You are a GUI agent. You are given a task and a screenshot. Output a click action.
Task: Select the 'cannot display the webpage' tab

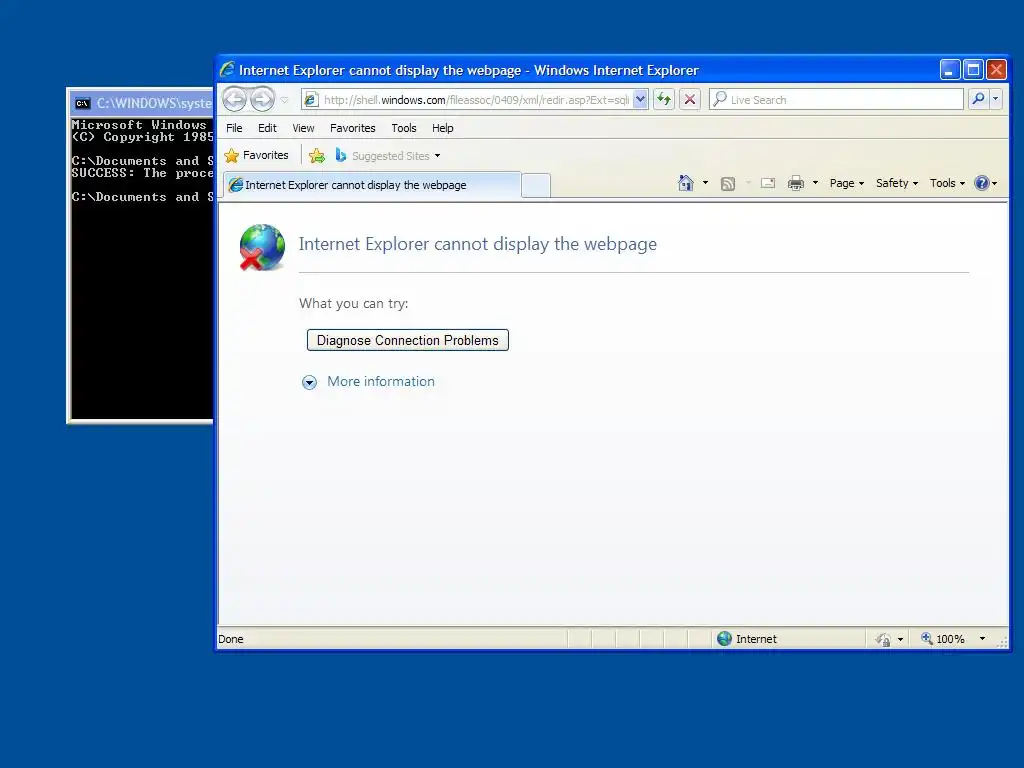pos(372,185)
